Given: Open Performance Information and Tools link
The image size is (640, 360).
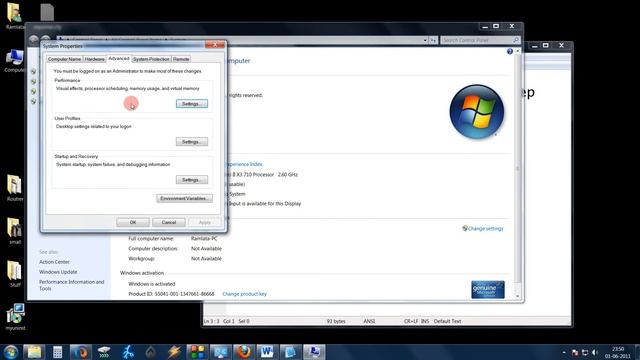Looking at the screenshot, I should coord(71,285).
